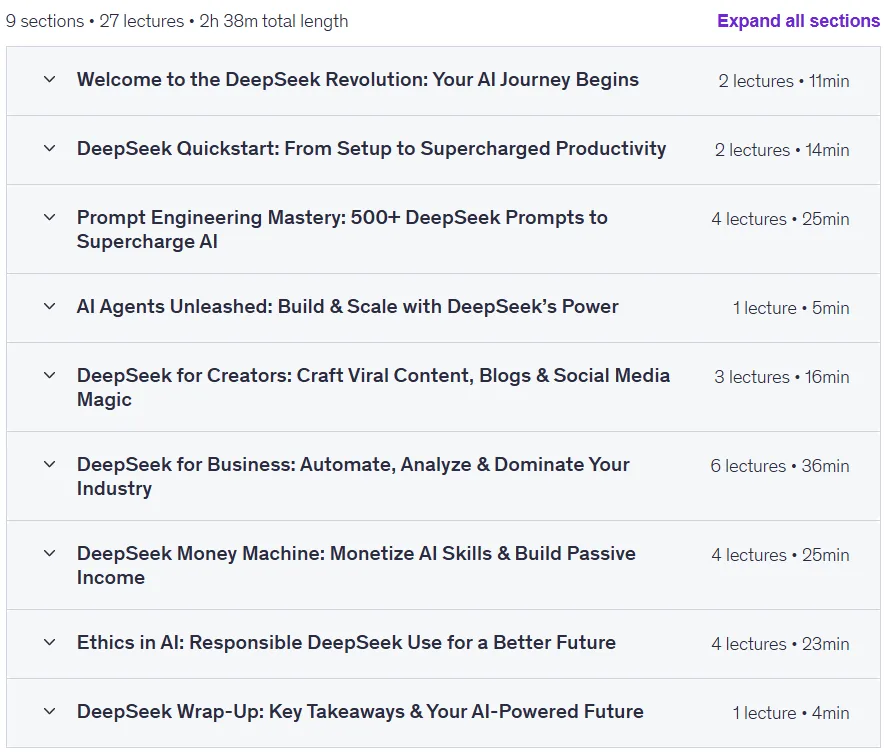This screenshot has height=754, width=887.
Task: Open chevron next to Prompt Engineering Mastery
Action: [50, 217]
